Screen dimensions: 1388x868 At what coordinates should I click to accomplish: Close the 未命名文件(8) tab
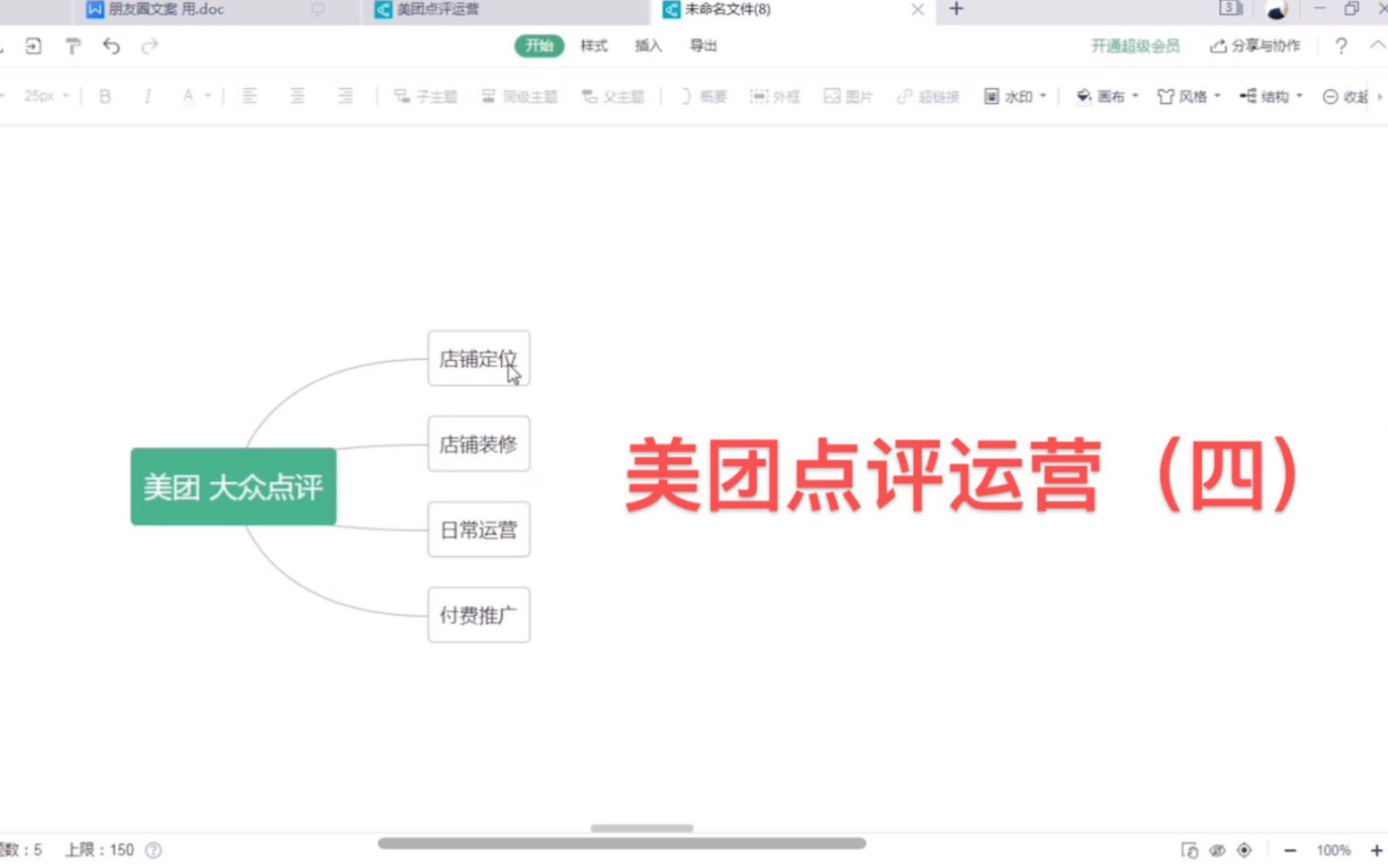click(918, 9)
